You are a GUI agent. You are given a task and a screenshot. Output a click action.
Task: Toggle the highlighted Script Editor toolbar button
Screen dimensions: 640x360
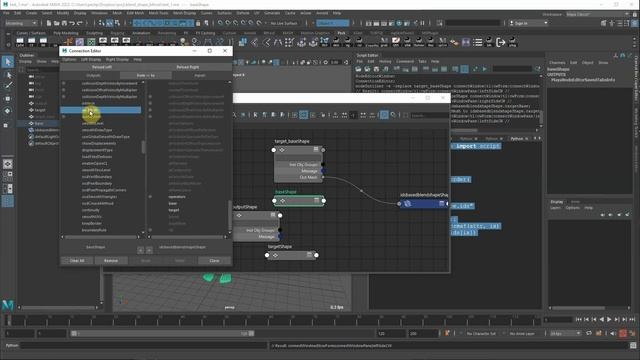[464, 69]
